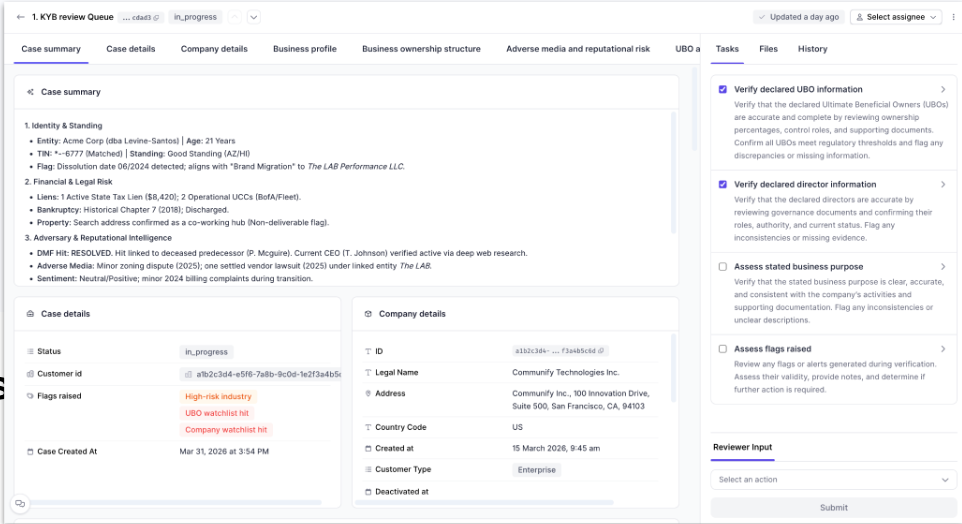Click the Case summary sparkle icon
The width and height of the screenshot is (962, 524).
click(30, 92)
